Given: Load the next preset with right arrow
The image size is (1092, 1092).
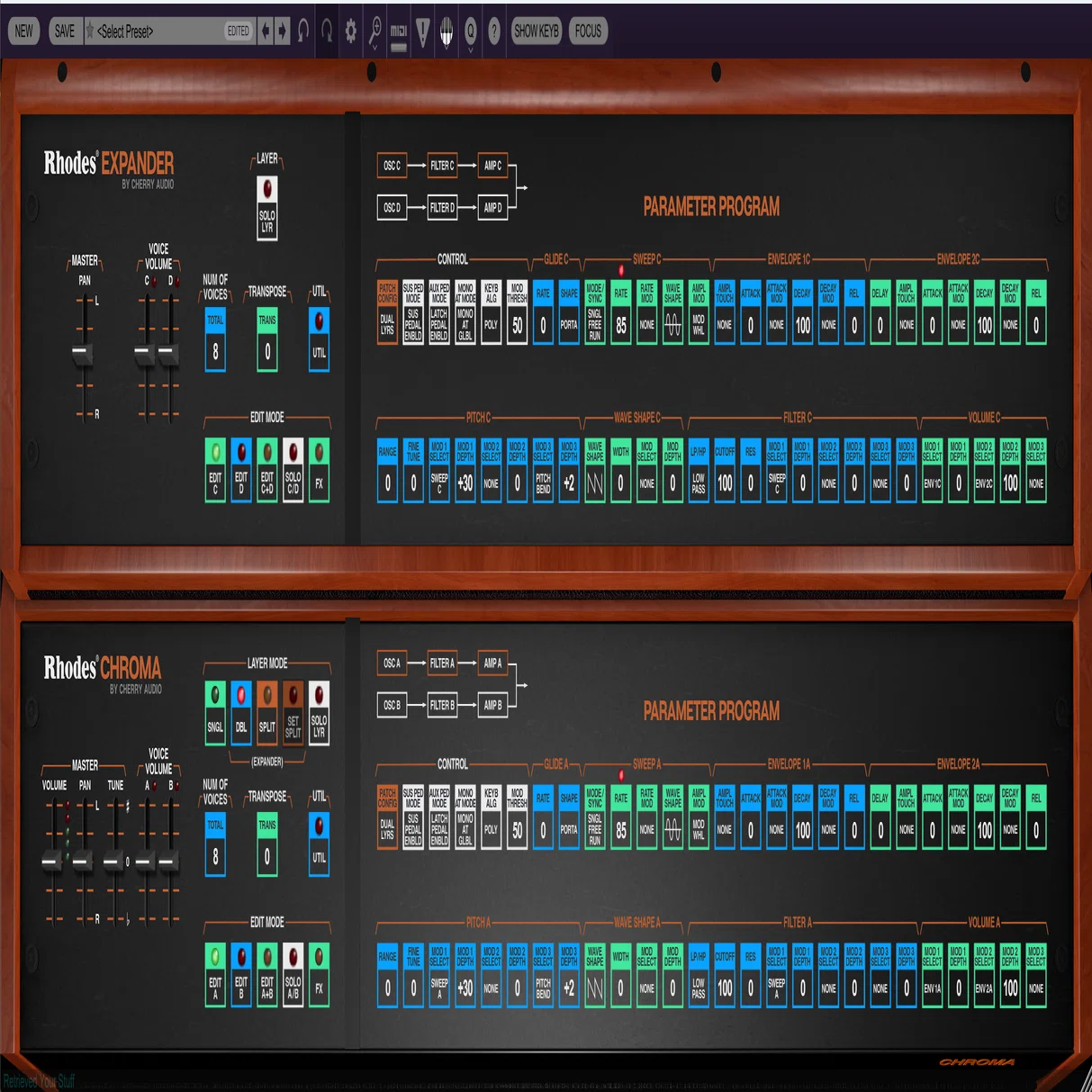Looking at the screenshot, I should (x=282, y=32).
